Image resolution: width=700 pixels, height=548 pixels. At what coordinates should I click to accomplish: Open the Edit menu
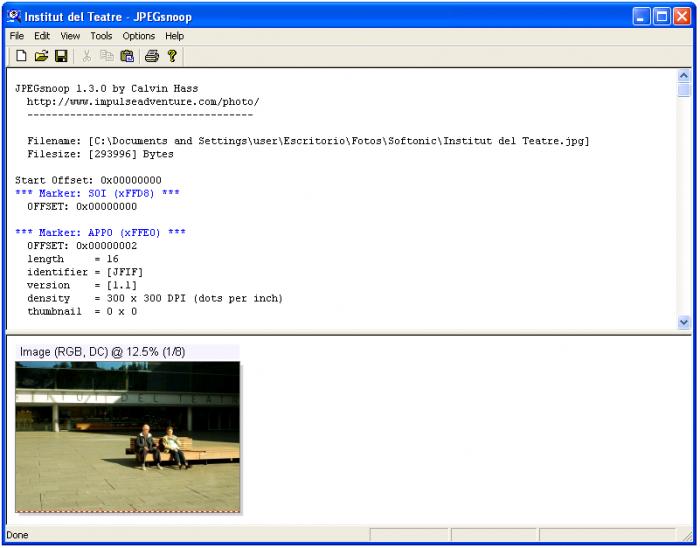click(42, 36)
